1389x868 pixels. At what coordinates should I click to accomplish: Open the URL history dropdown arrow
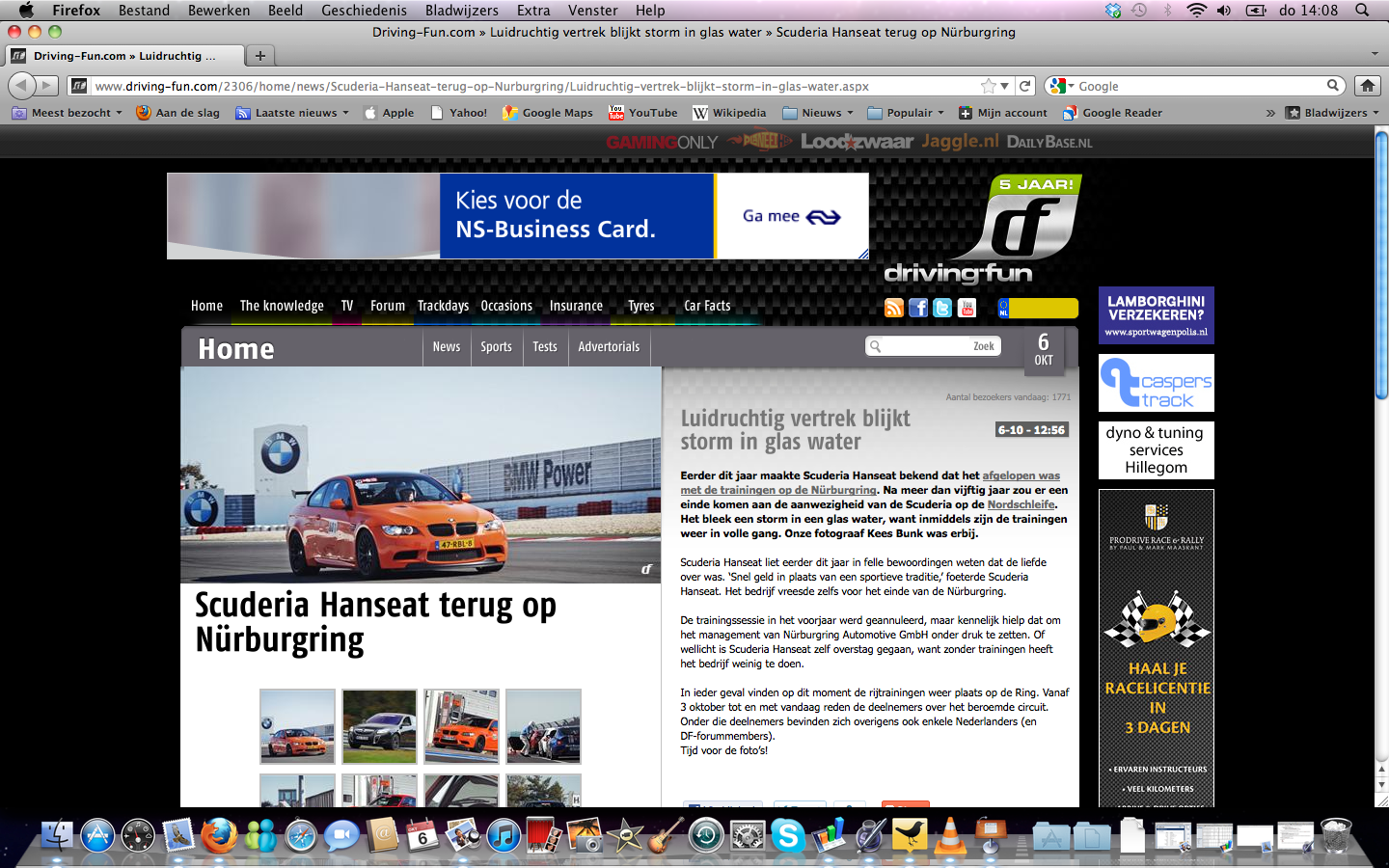1005,86
